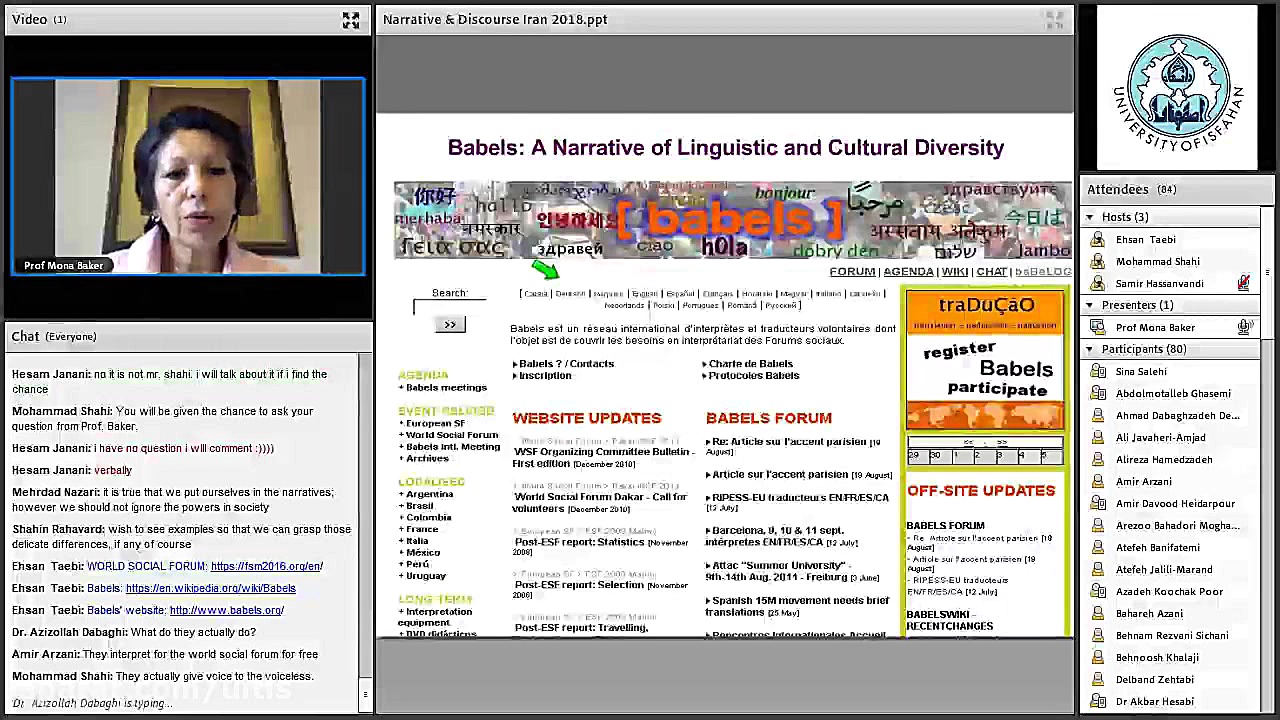This screenshot has height=720, width=1280.
Task: Collapse the Hosts (3) group
Action: 1090,218
